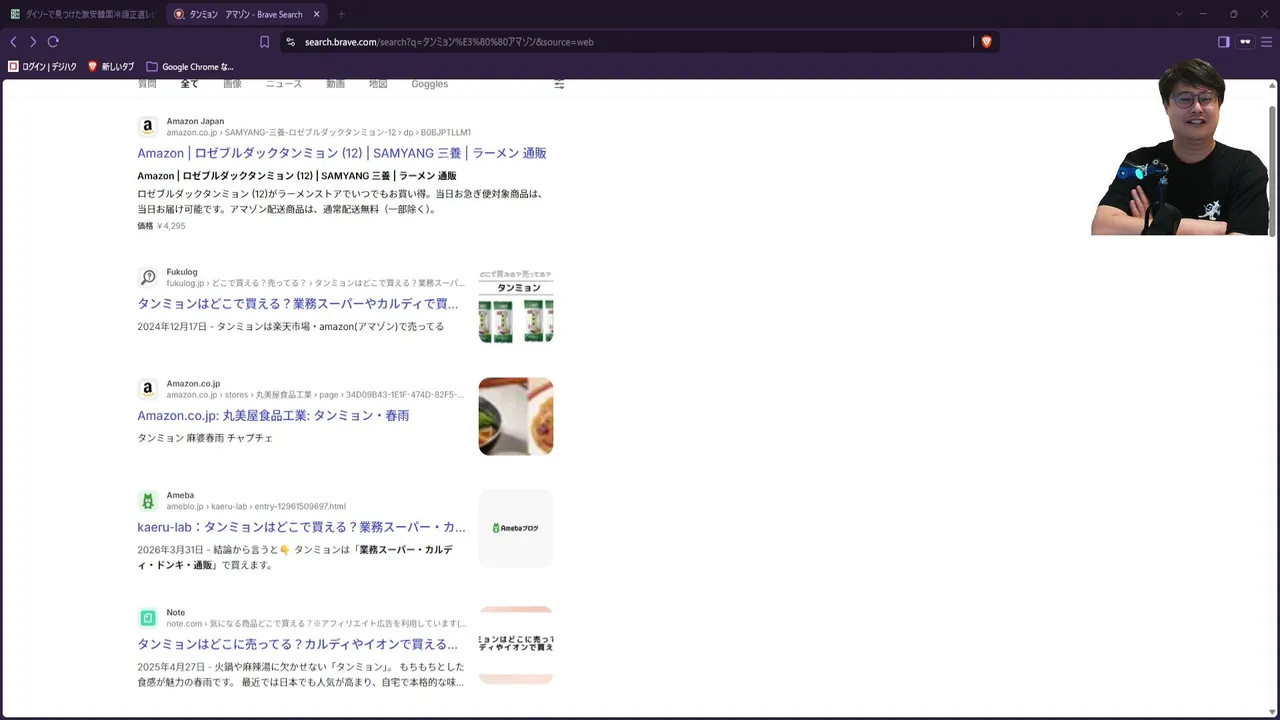This screenshot has width=1280, height=720.
Task: Open the Note article thumbnail
Action: [x=516, y=645]
